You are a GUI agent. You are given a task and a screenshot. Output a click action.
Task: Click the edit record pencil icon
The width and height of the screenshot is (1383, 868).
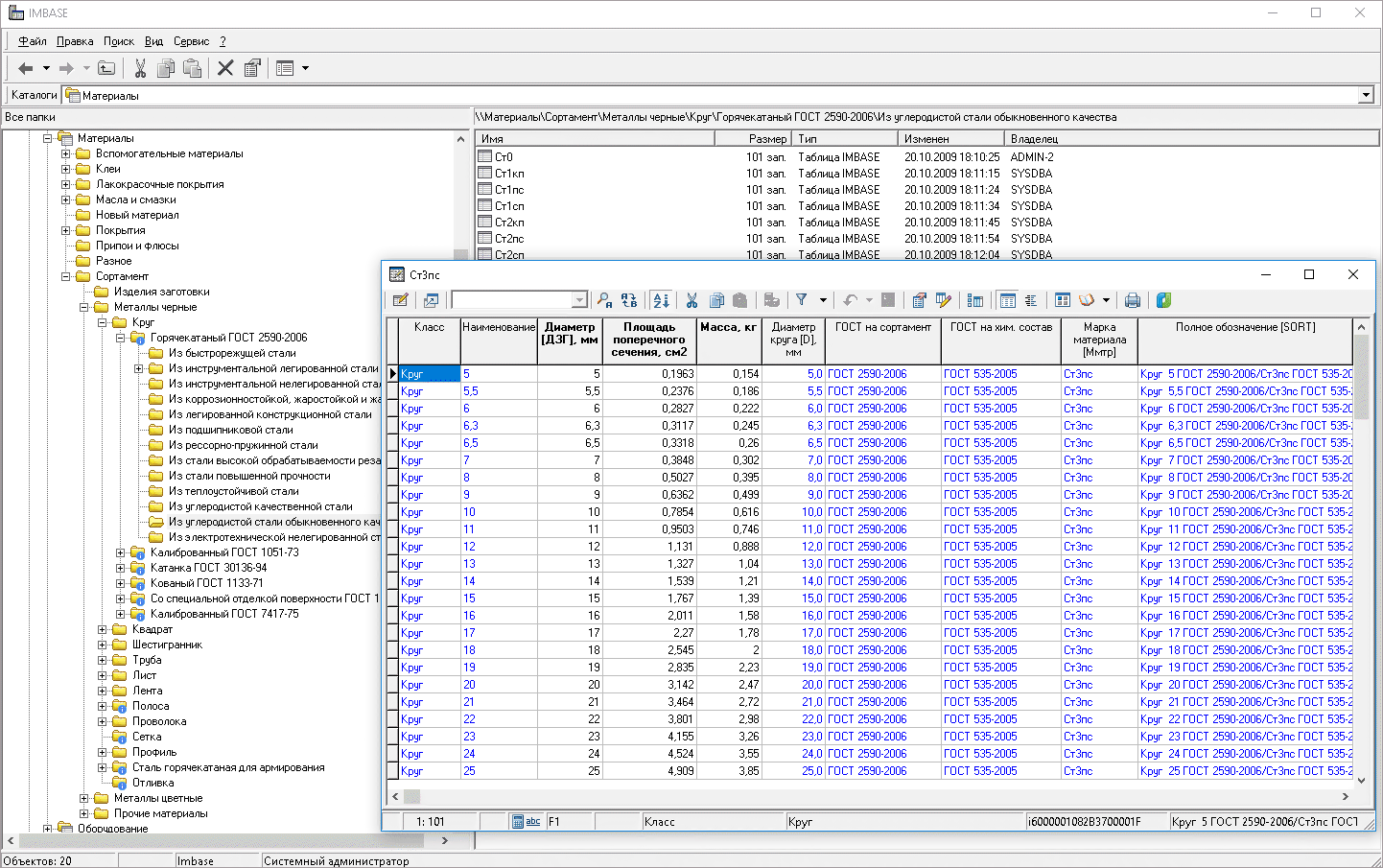pos(401,300)
